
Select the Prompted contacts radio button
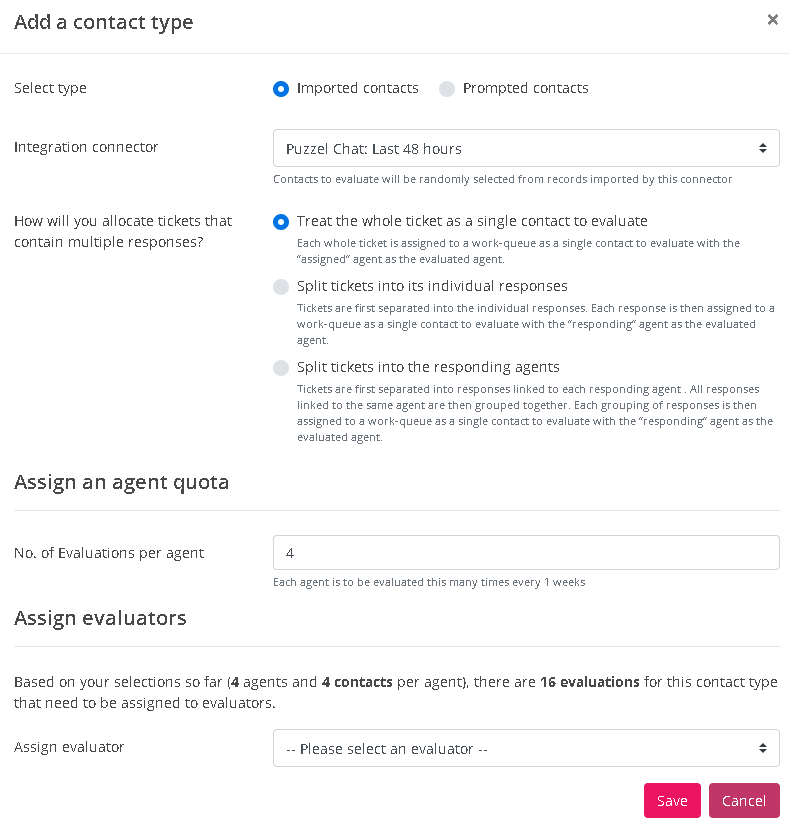coord(447,89)
